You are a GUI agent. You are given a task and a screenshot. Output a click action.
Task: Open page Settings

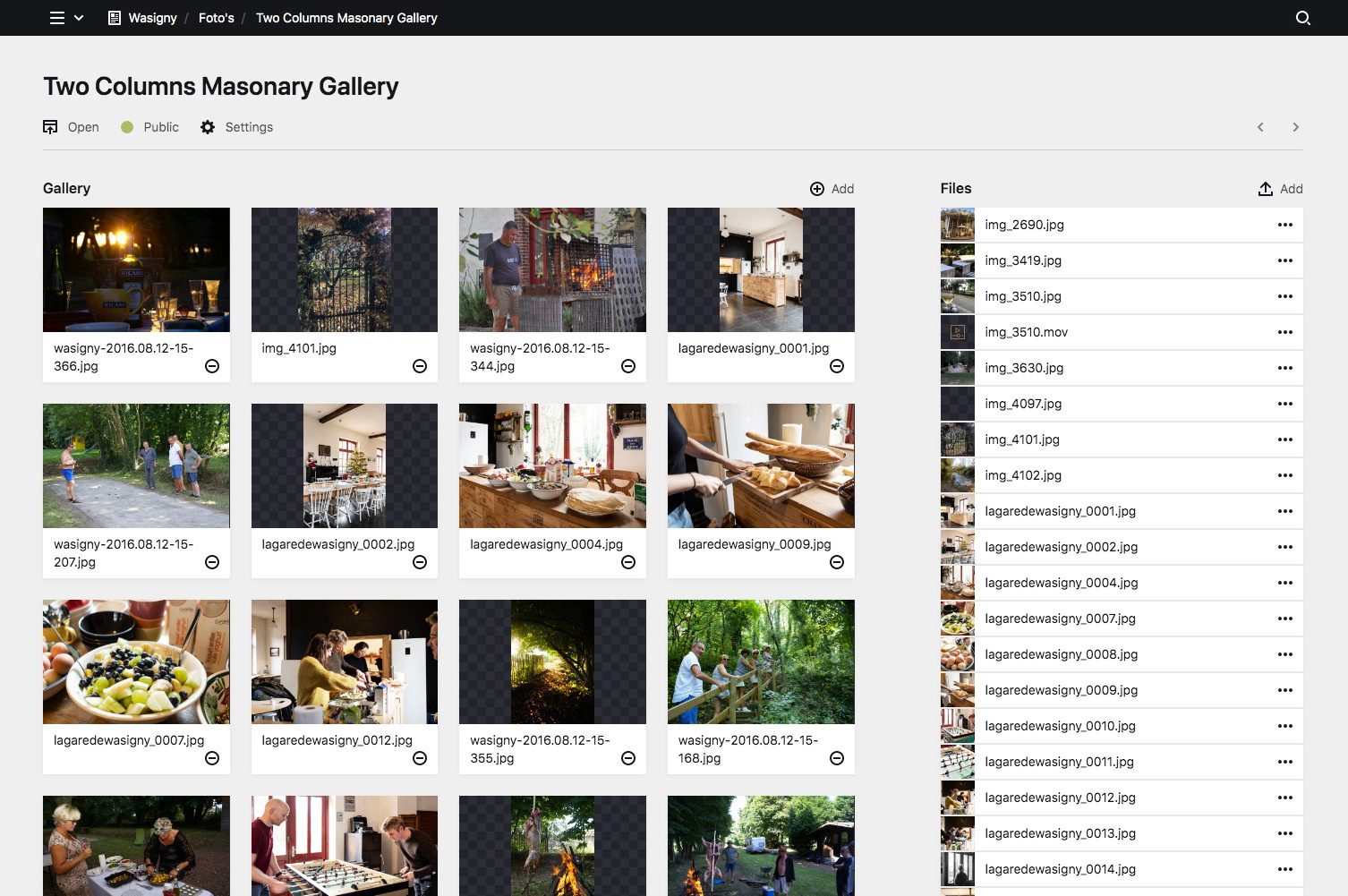coord(237,127)
